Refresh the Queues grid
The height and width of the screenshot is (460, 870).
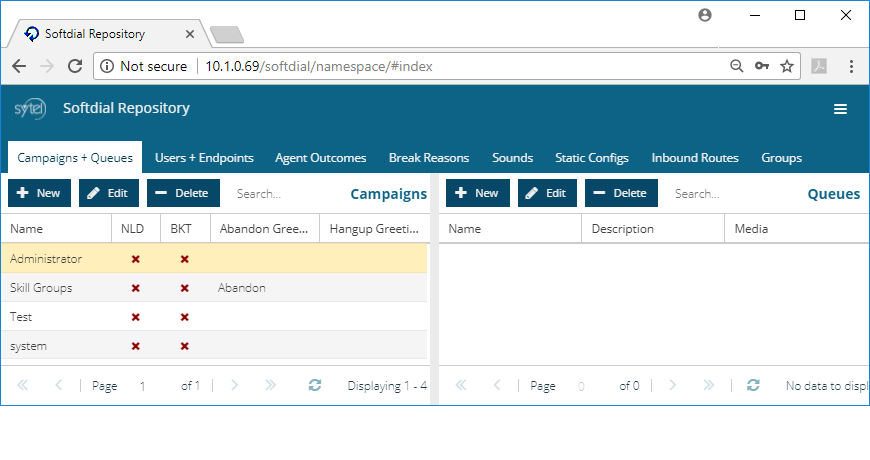(753, 385)
